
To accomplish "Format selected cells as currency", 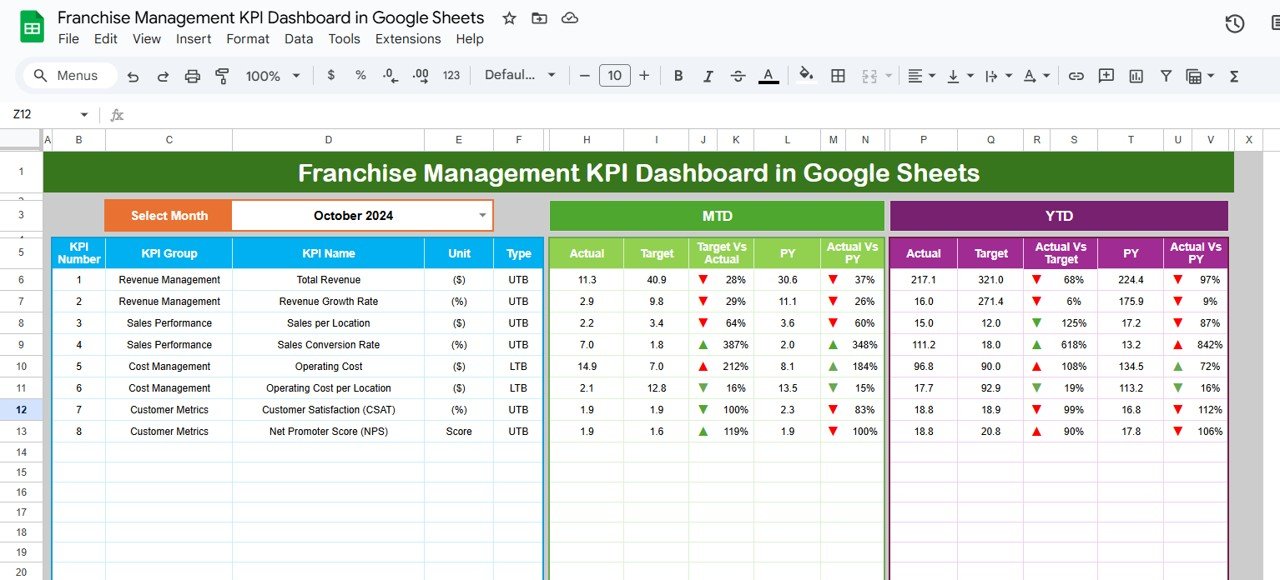I will [331, 74].
